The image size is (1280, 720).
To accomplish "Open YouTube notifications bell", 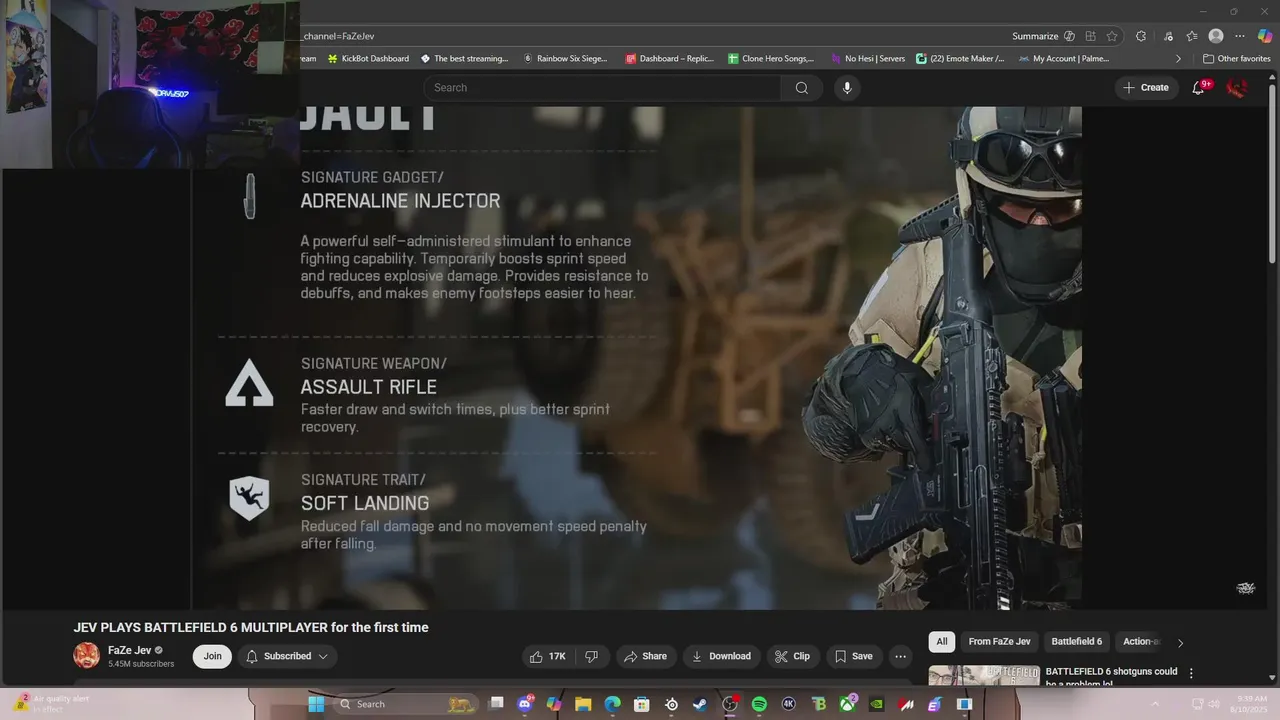I will coord(1198,88).
